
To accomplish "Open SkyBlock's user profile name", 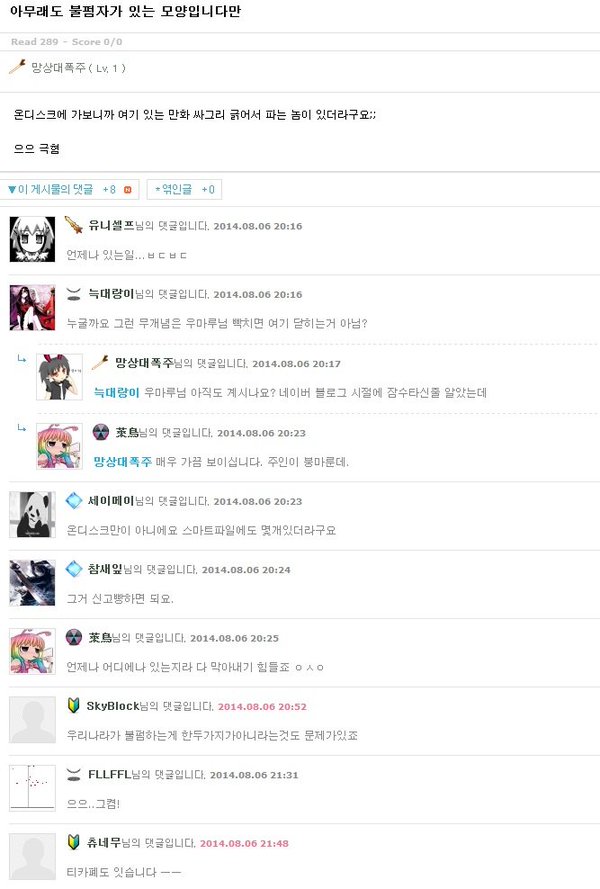I will [113, 706].
